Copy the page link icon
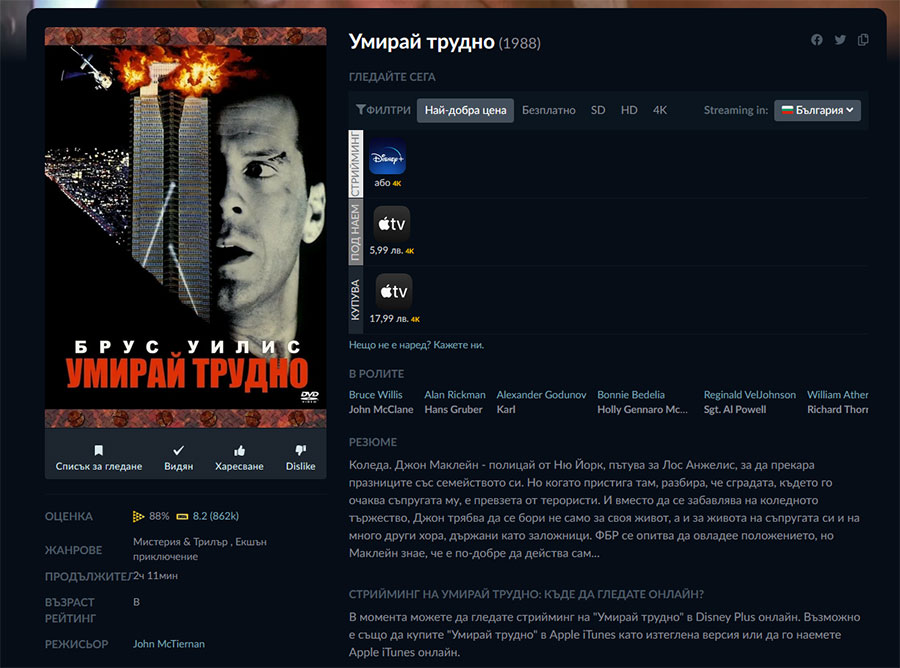900x668 pixels. click(x=863, y=40)
